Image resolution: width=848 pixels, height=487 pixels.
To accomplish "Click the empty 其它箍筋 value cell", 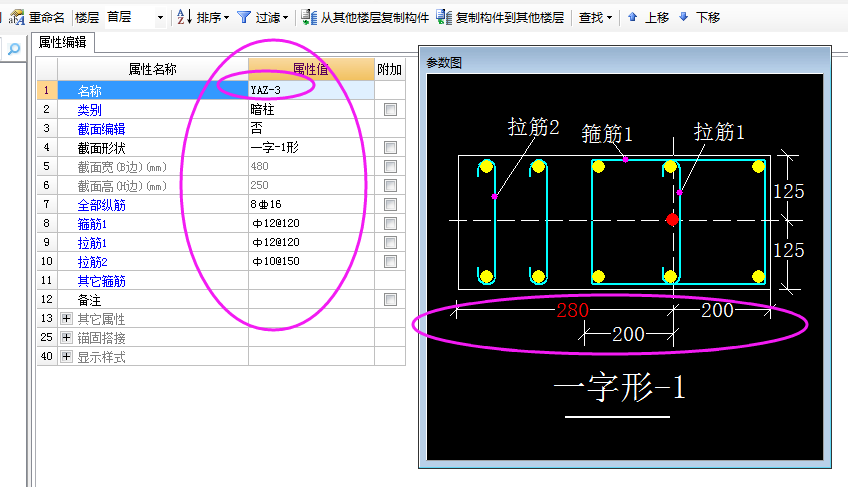I will 311,280.
